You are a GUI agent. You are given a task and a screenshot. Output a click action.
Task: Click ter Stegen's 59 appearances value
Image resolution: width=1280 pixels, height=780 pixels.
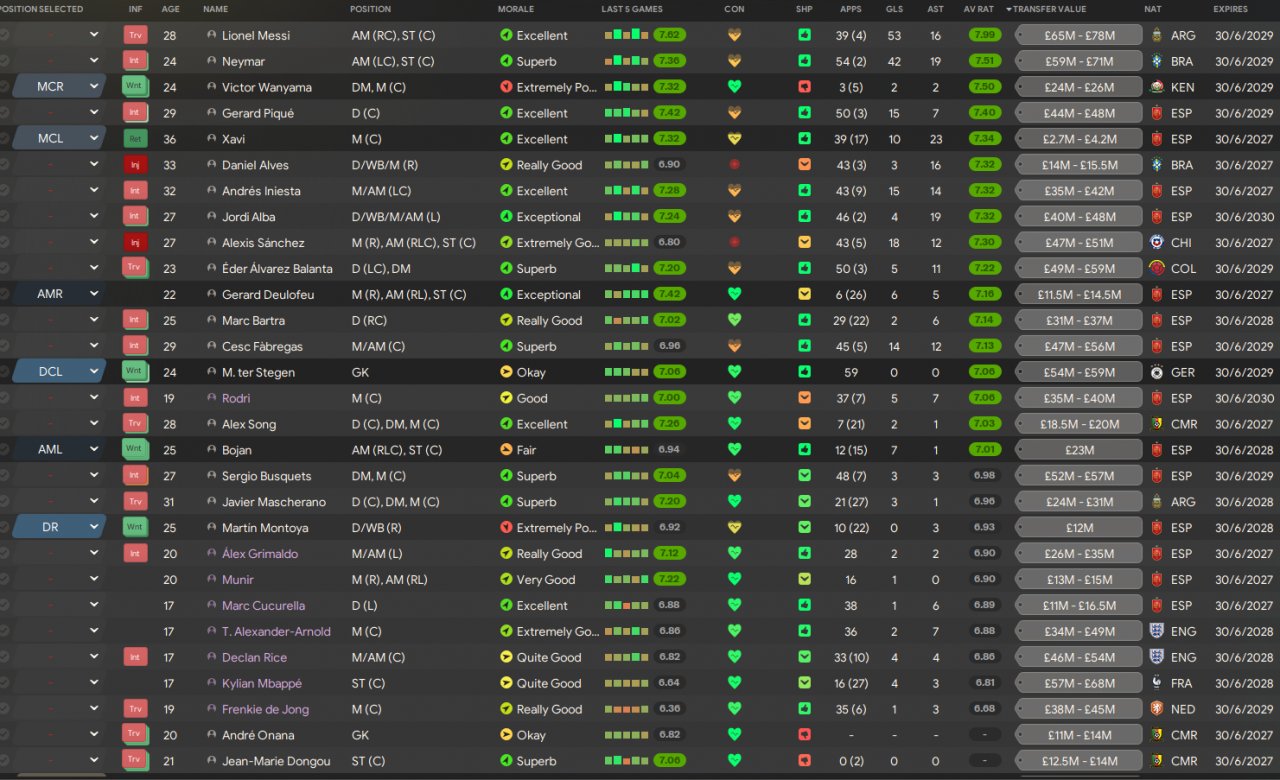[851, 372]
